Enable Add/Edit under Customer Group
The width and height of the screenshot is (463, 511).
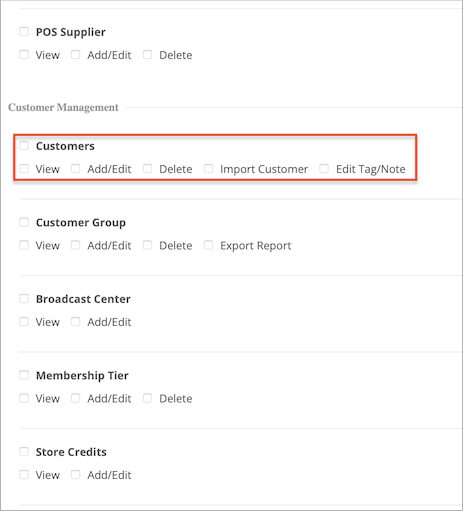coord(75,245)
